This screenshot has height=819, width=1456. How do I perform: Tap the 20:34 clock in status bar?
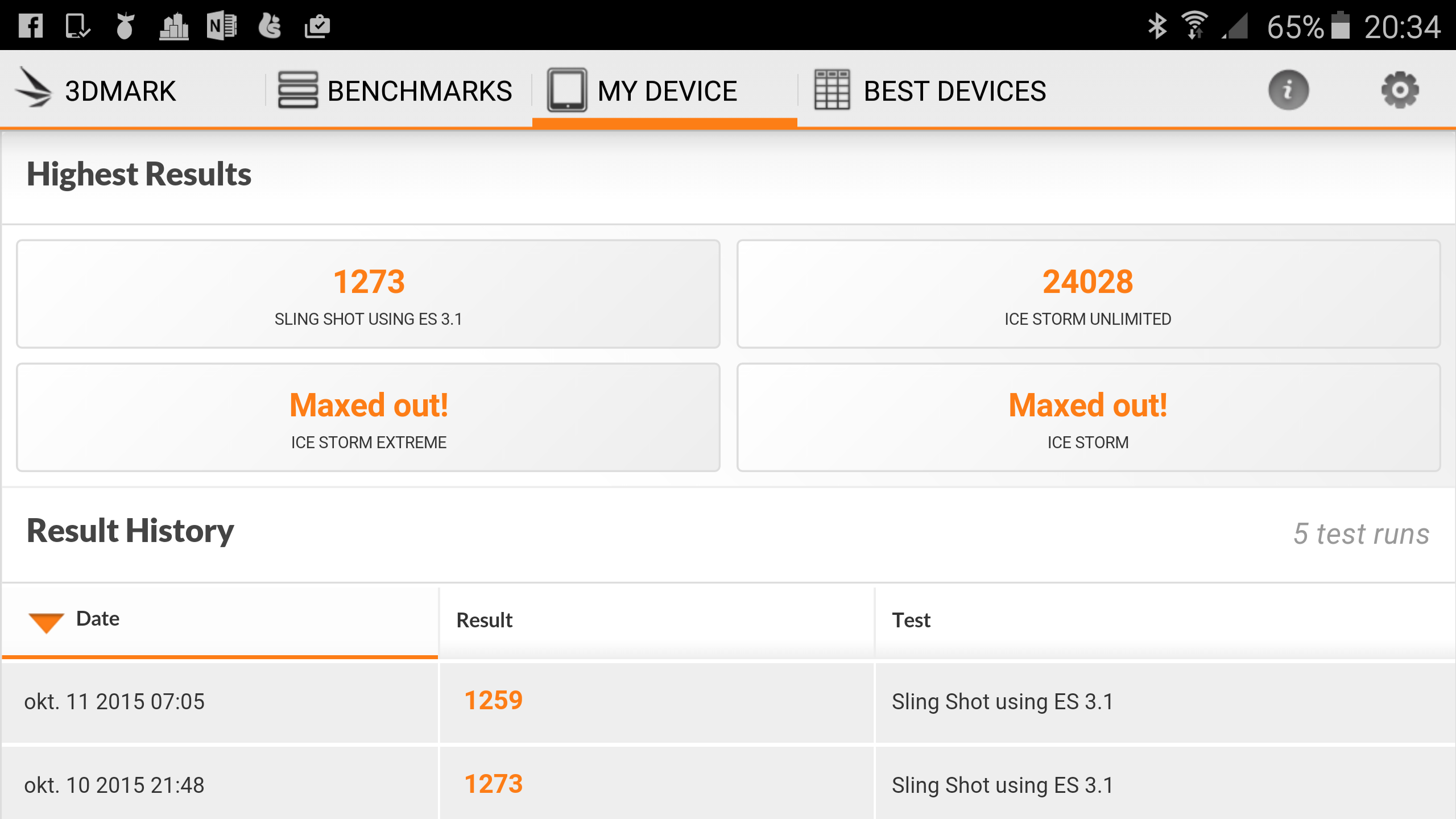1402,26
